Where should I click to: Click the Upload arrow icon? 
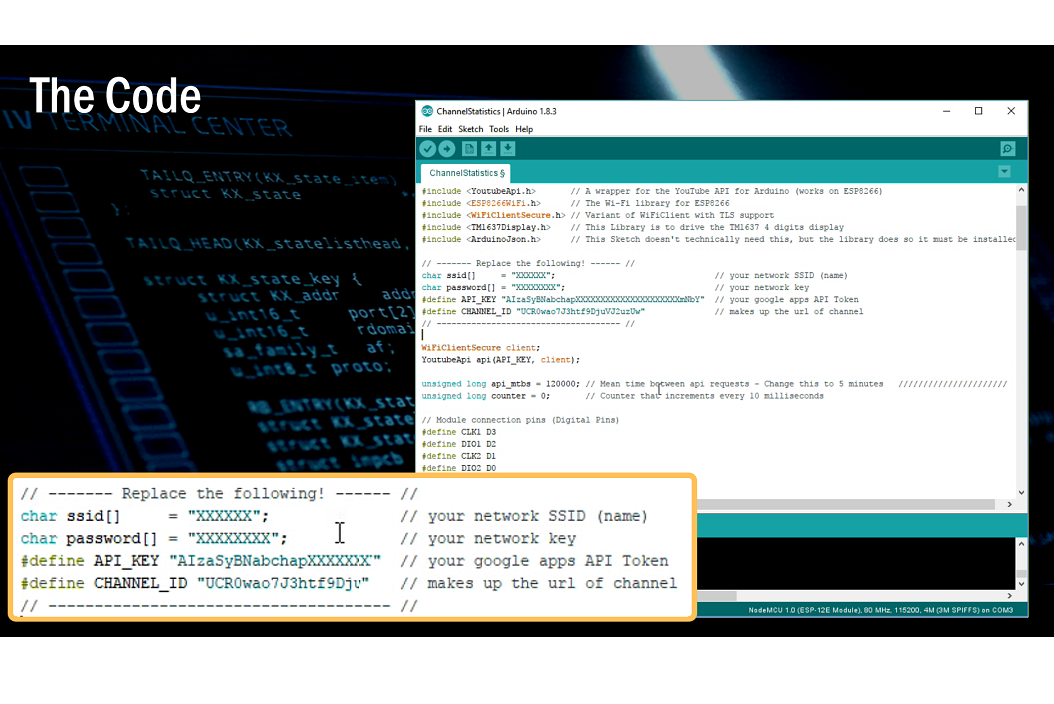(447, 149)
